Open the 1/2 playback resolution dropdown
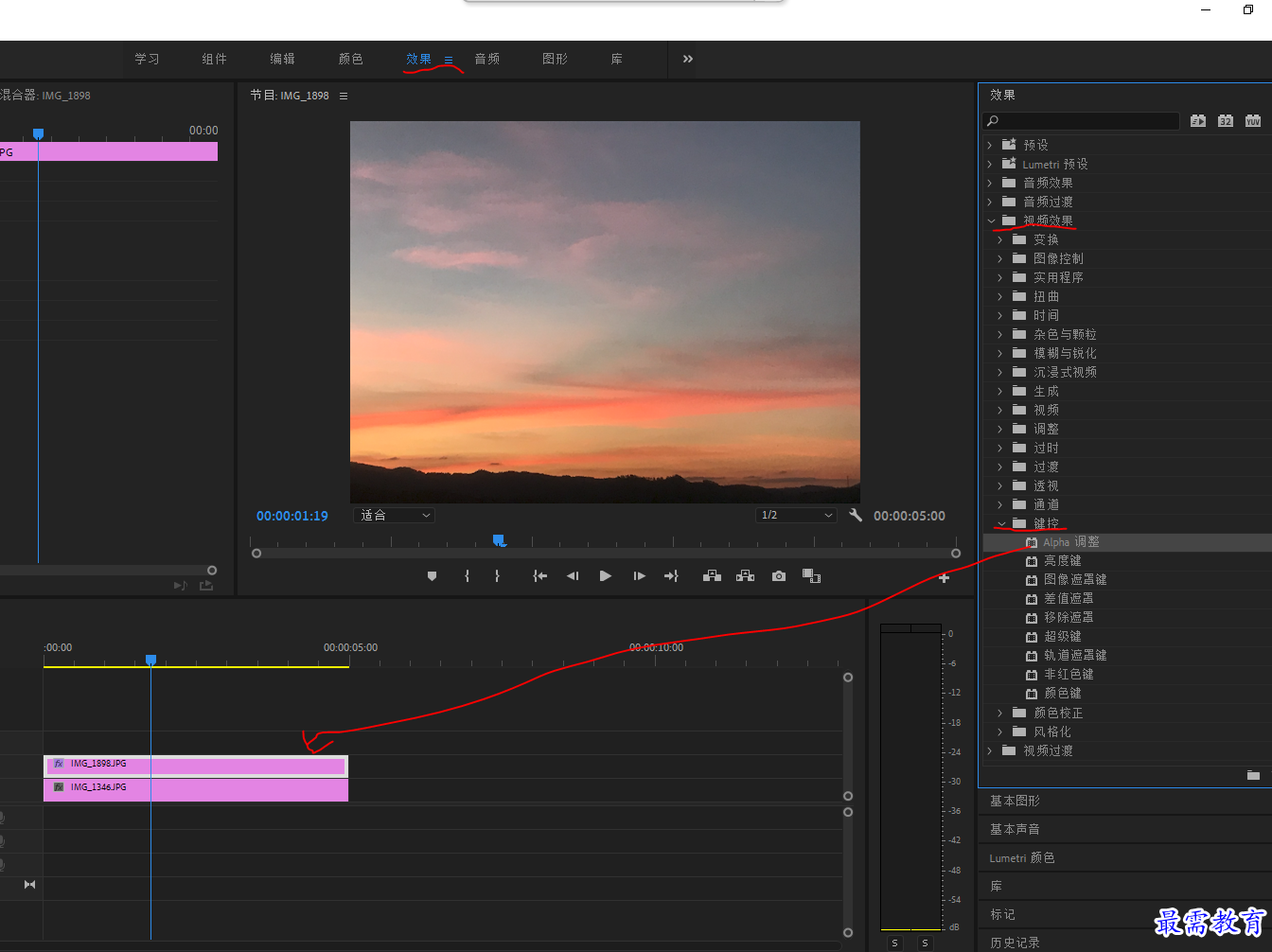Image resolution: width=1272 pixels, height=952 pixels. (796, 516)
